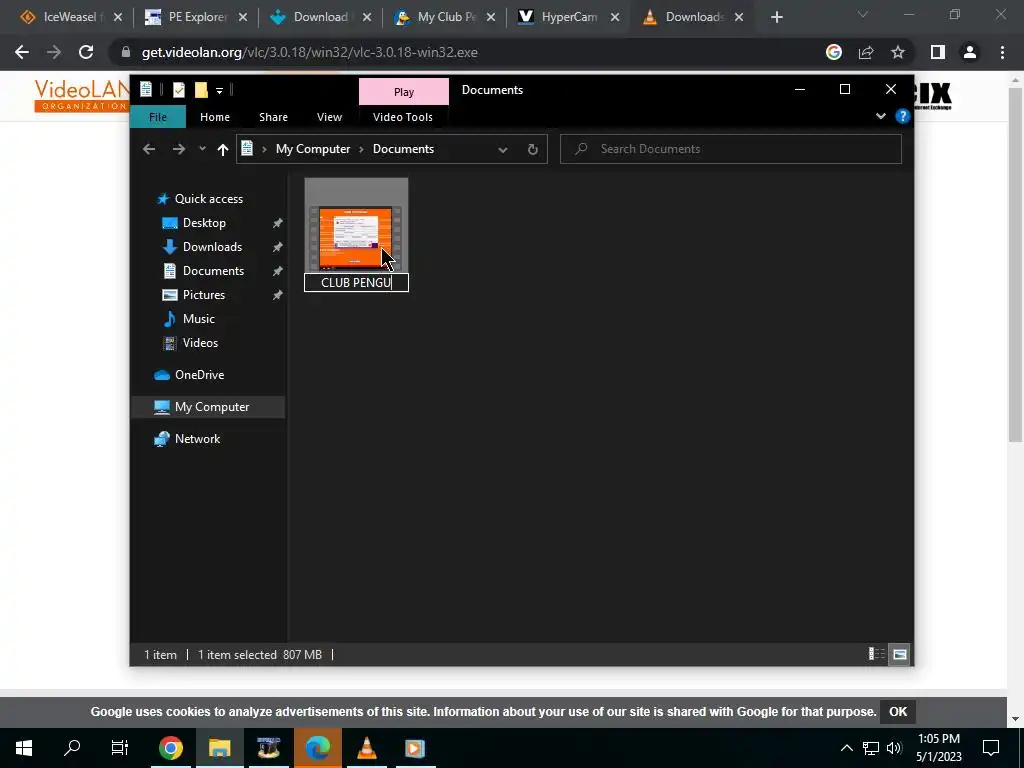Open Chrome profile avatar

pyautogui.click(x=970, y=52)
